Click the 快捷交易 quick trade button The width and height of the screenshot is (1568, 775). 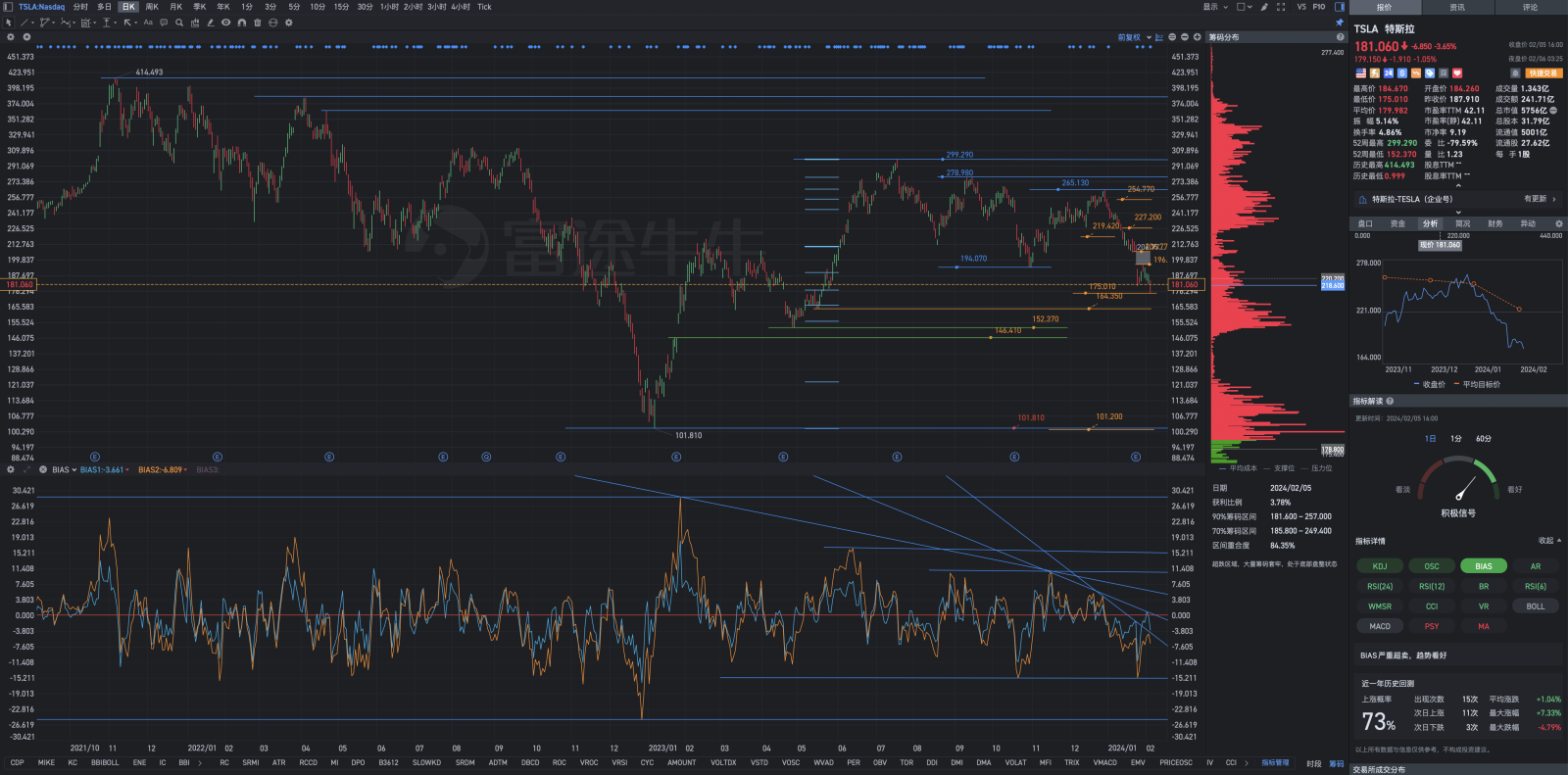(1543, 73)
